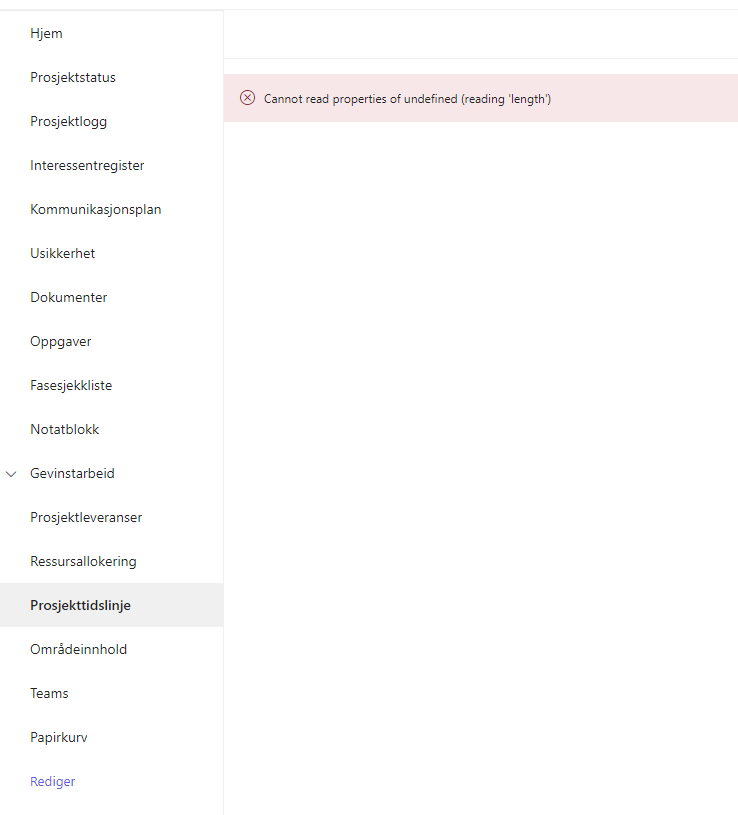View the Oppgaver list
This screenshot has width=738, height=815.
point(60,341)
